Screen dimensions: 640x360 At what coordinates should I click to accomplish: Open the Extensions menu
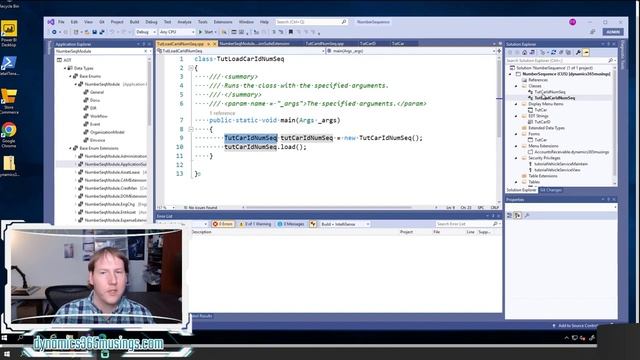click(x=223, y=22)
